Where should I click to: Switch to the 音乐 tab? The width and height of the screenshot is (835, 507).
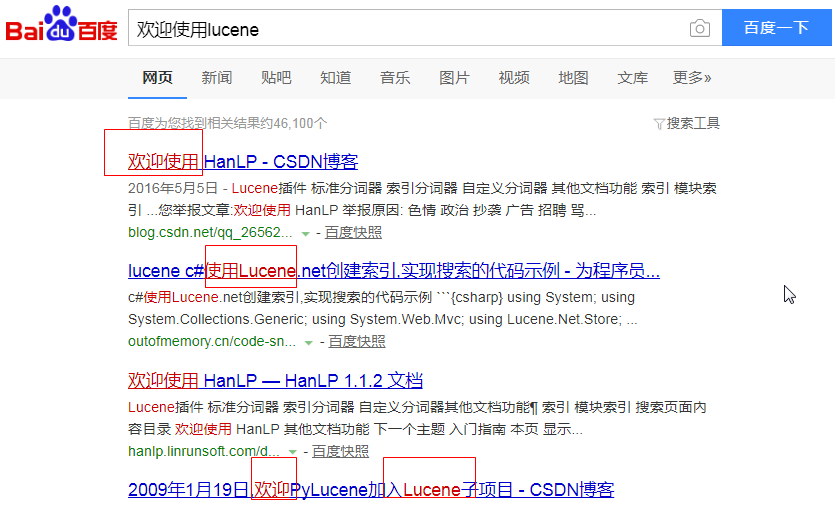395,78
